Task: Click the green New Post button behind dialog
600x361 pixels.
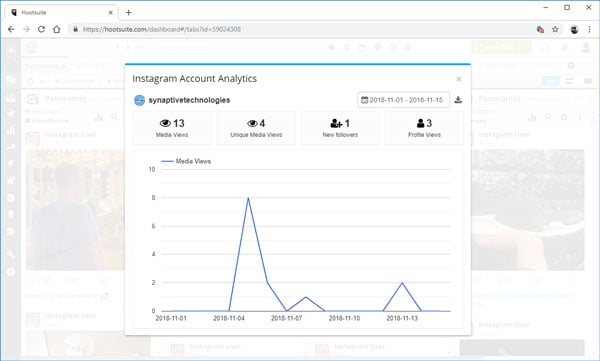Action: click(501, 48)
